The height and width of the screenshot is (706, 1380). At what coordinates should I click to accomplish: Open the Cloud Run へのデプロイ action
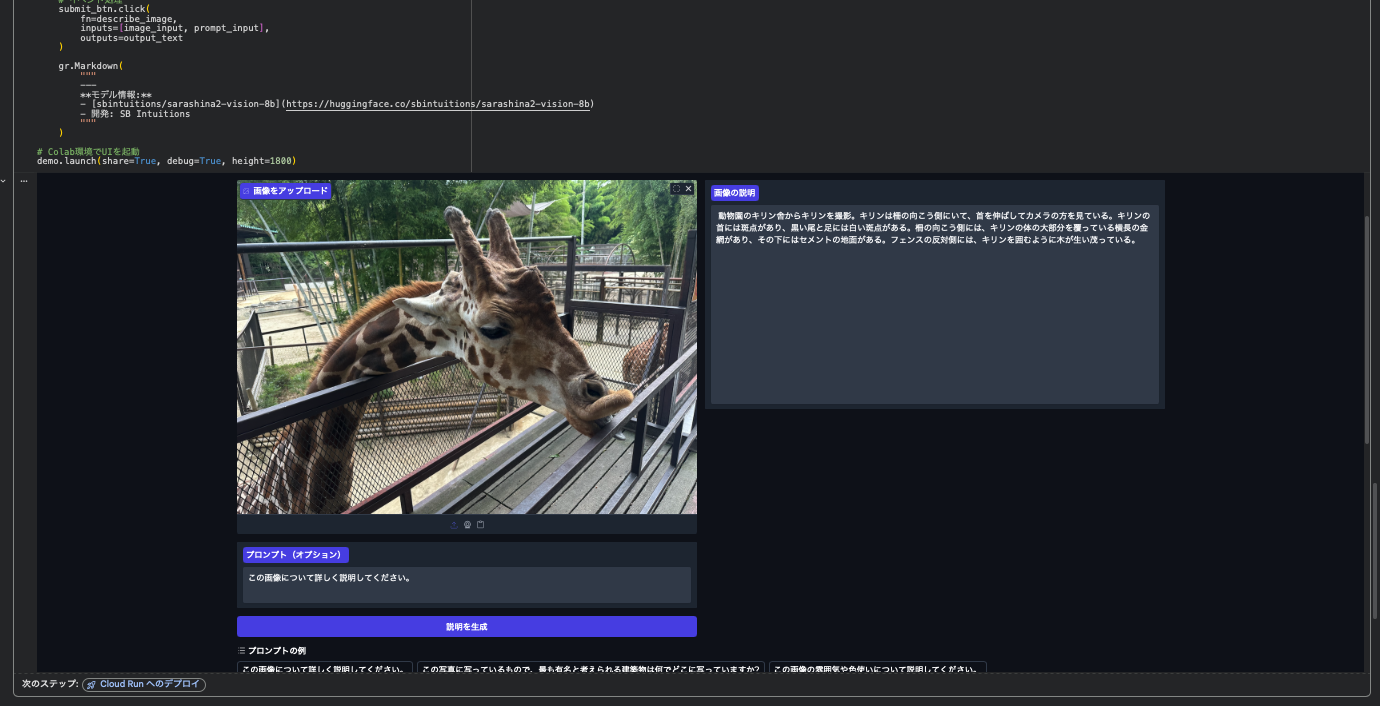(x=142, y=684)
